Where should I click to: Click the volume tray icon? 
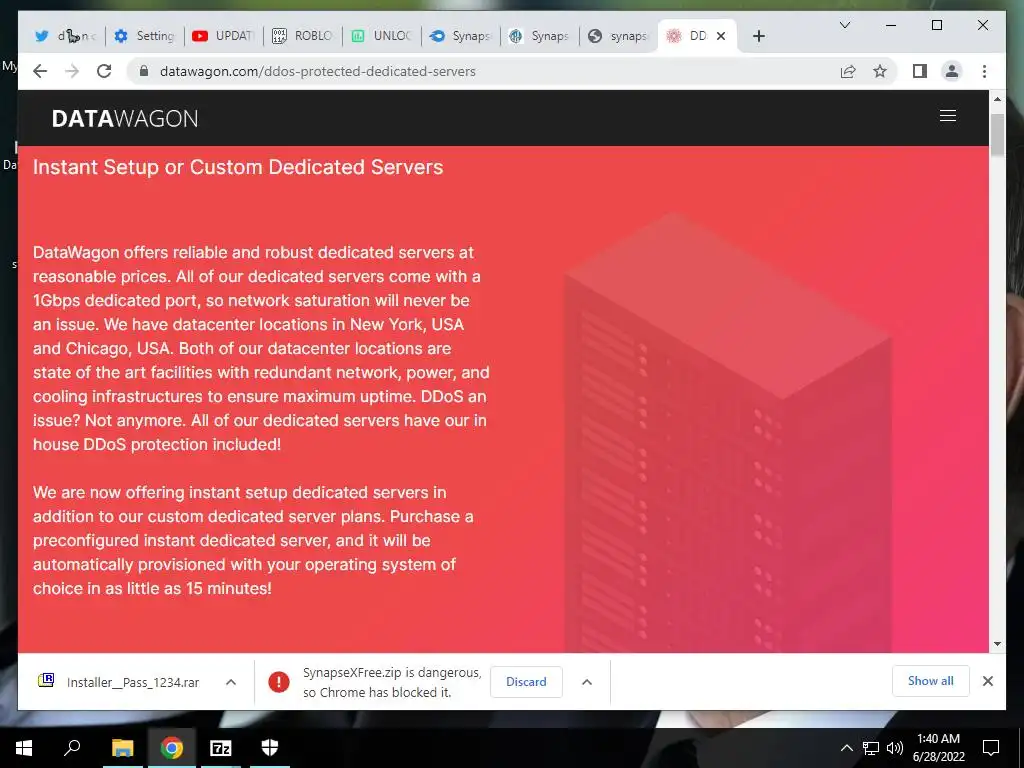tap(895, 748)
